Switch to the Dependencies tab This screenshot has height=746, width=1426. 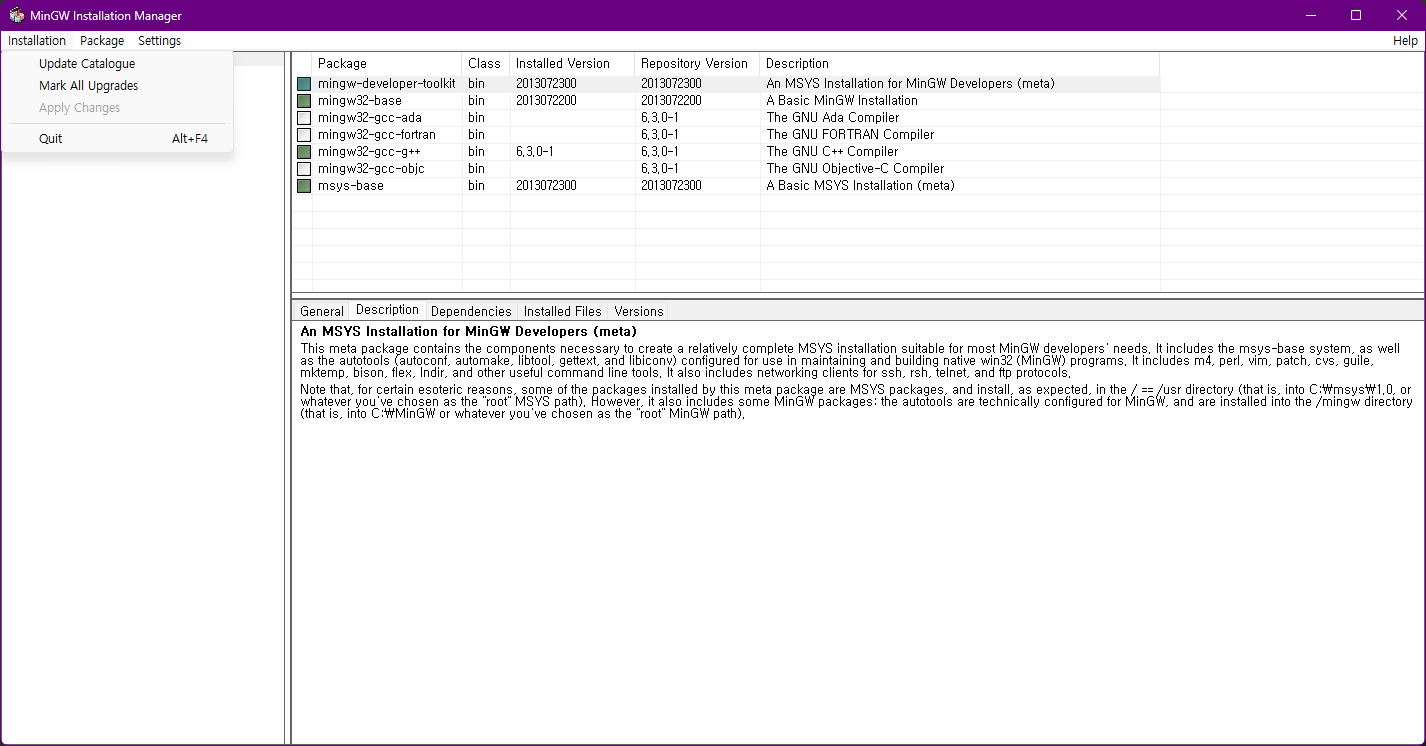(x=471, y=311)
